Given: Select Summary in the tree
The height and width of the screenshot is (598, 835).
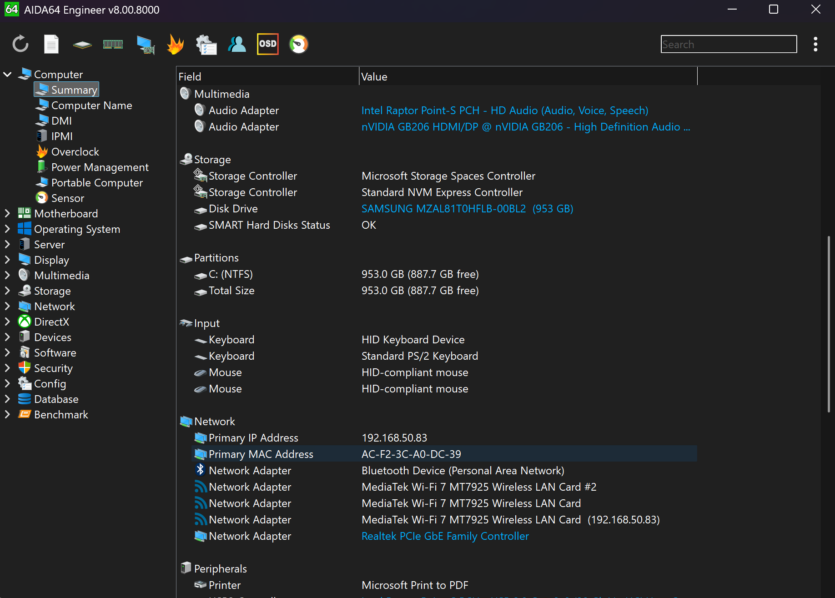Looking at the screenshot, I should tap(67, 90).
